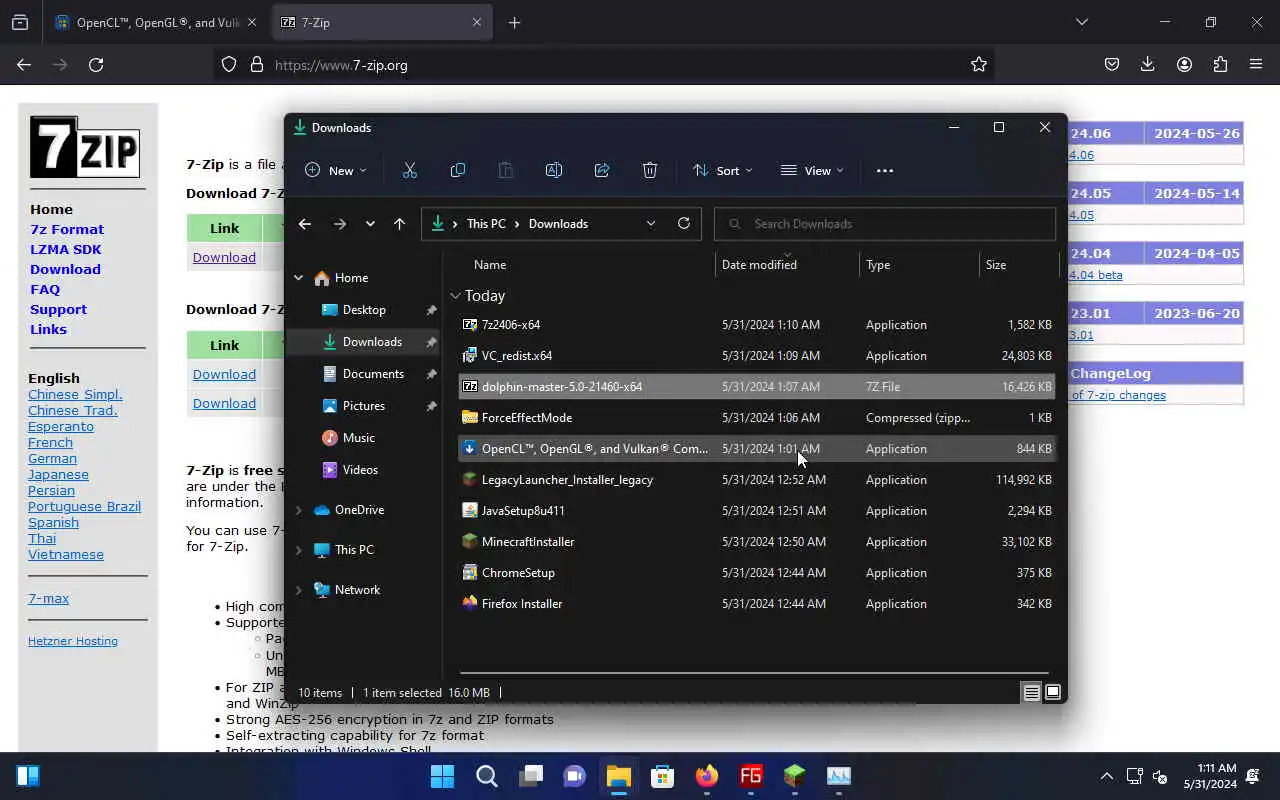
Task: Open Firefox Extensions puzzle icon
Action: [x=1220, y=65]
